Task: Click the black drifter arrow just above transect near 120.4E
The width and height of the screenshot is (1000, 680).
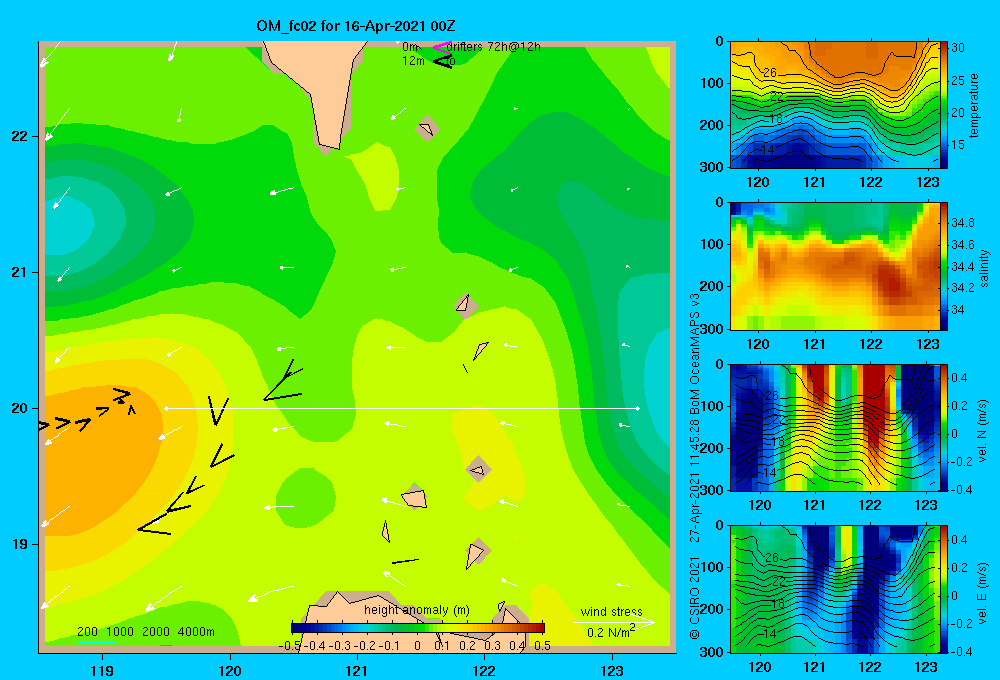Action: tap(283, 381)
